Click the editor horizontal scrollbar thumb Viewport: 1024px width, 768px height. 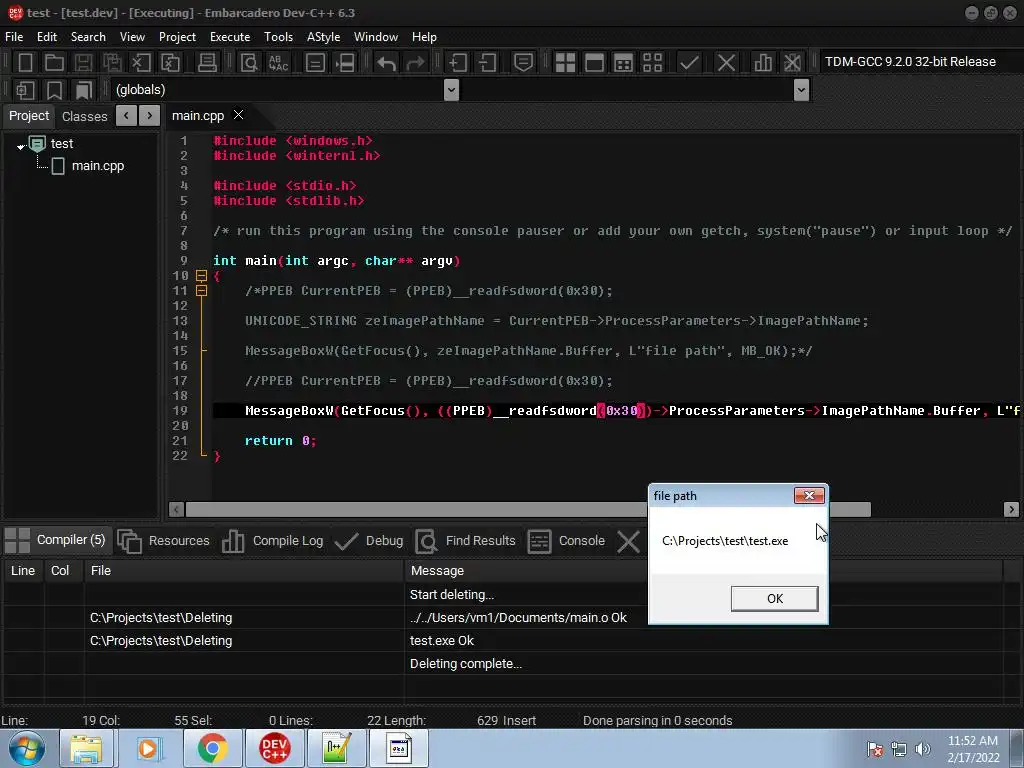coord(528,509)
